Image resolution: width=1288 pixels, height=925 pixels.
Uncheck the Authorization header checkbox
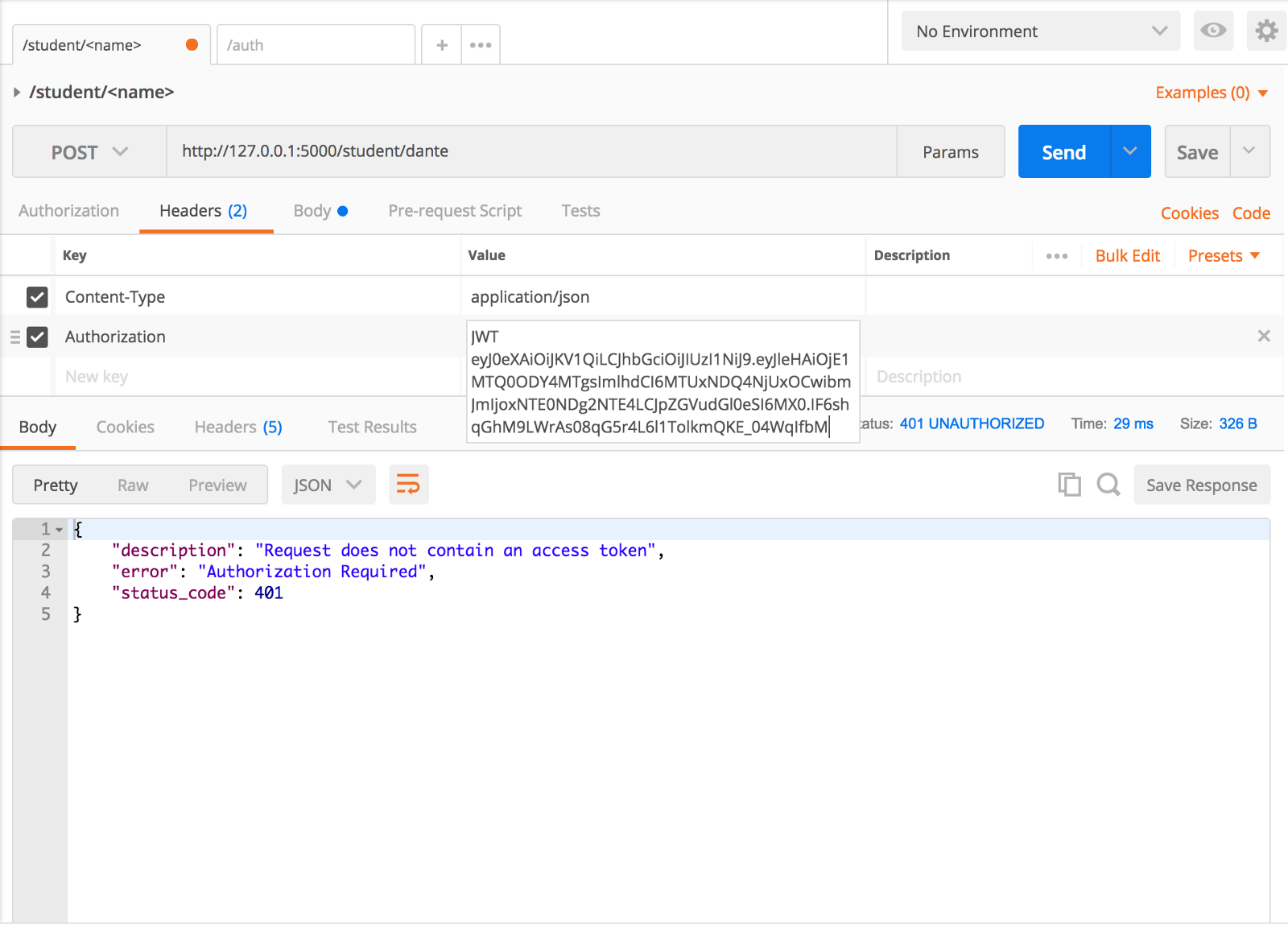(37, 337)
